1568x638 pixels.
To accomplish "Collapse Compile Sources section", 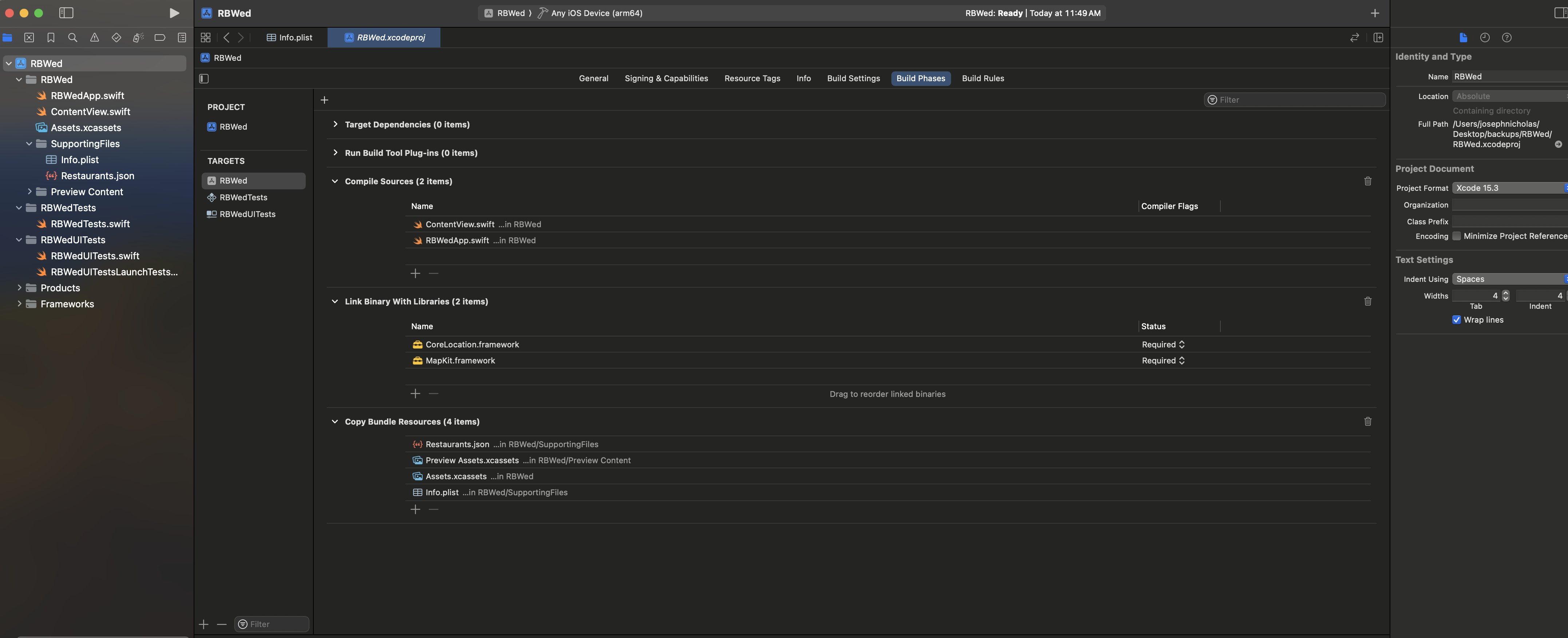I will click(335, 181).
